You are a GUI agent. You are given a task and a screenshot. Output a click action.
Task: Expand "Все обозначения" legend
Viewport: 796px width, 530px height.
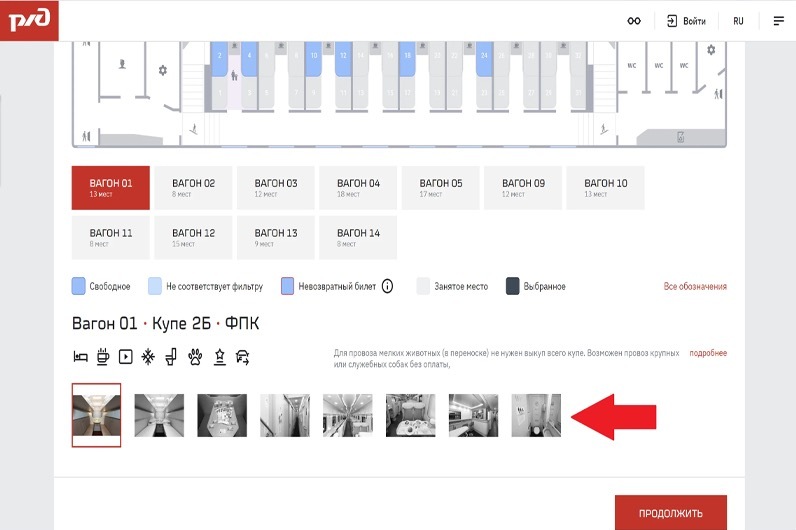(695, 287)
